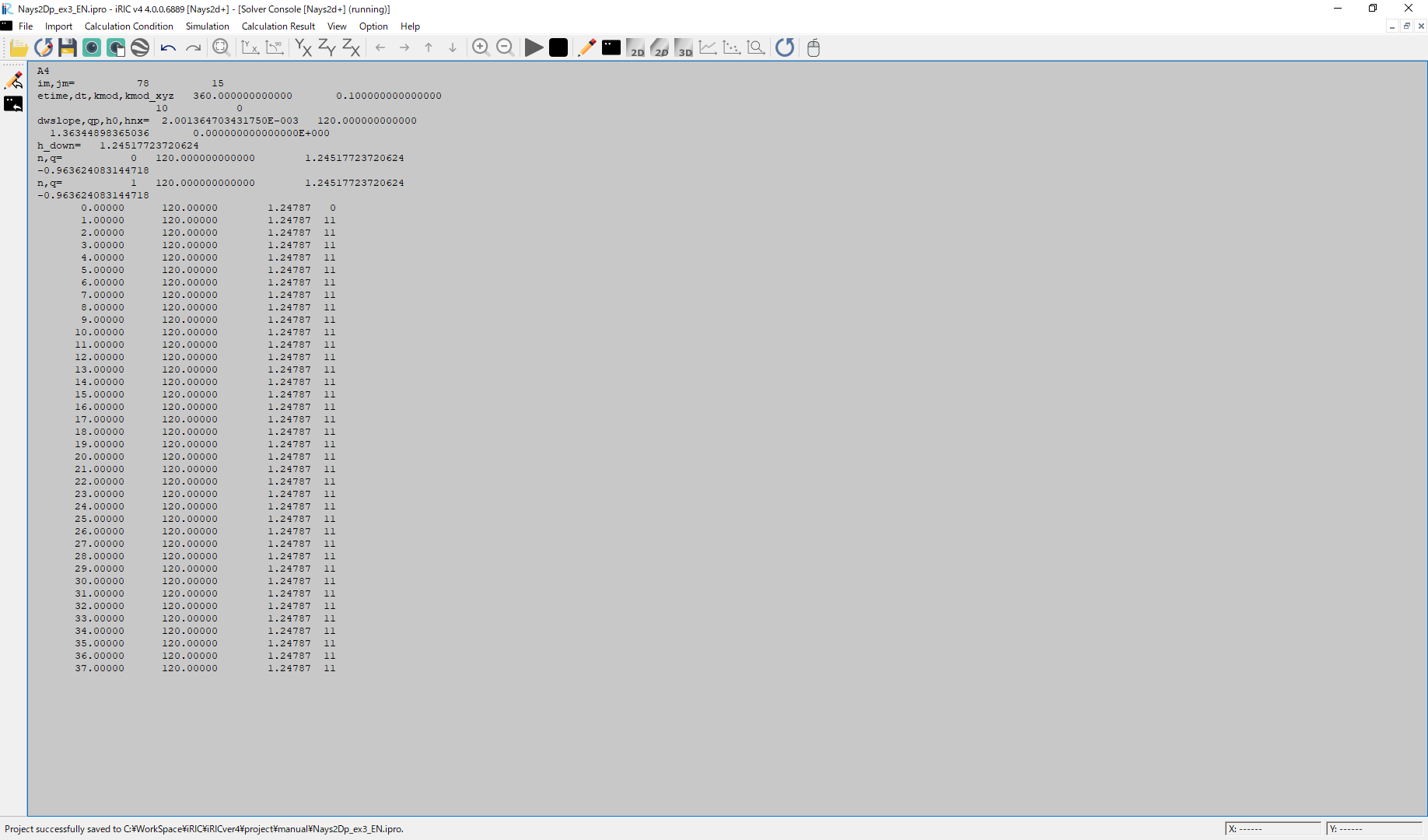
Task: Open the Help menu
Action: coord(410,26)
